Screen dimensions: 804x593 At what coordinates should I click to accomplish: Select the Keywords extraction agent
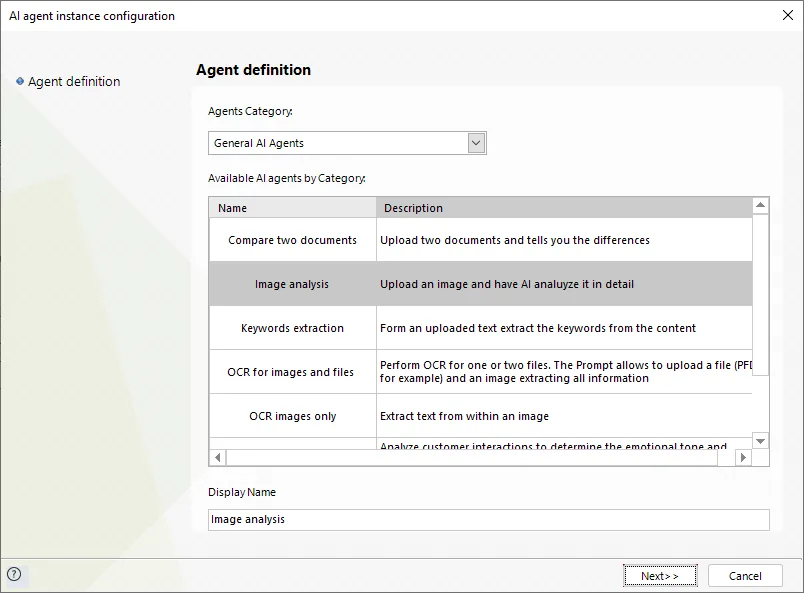click(292, 328)
